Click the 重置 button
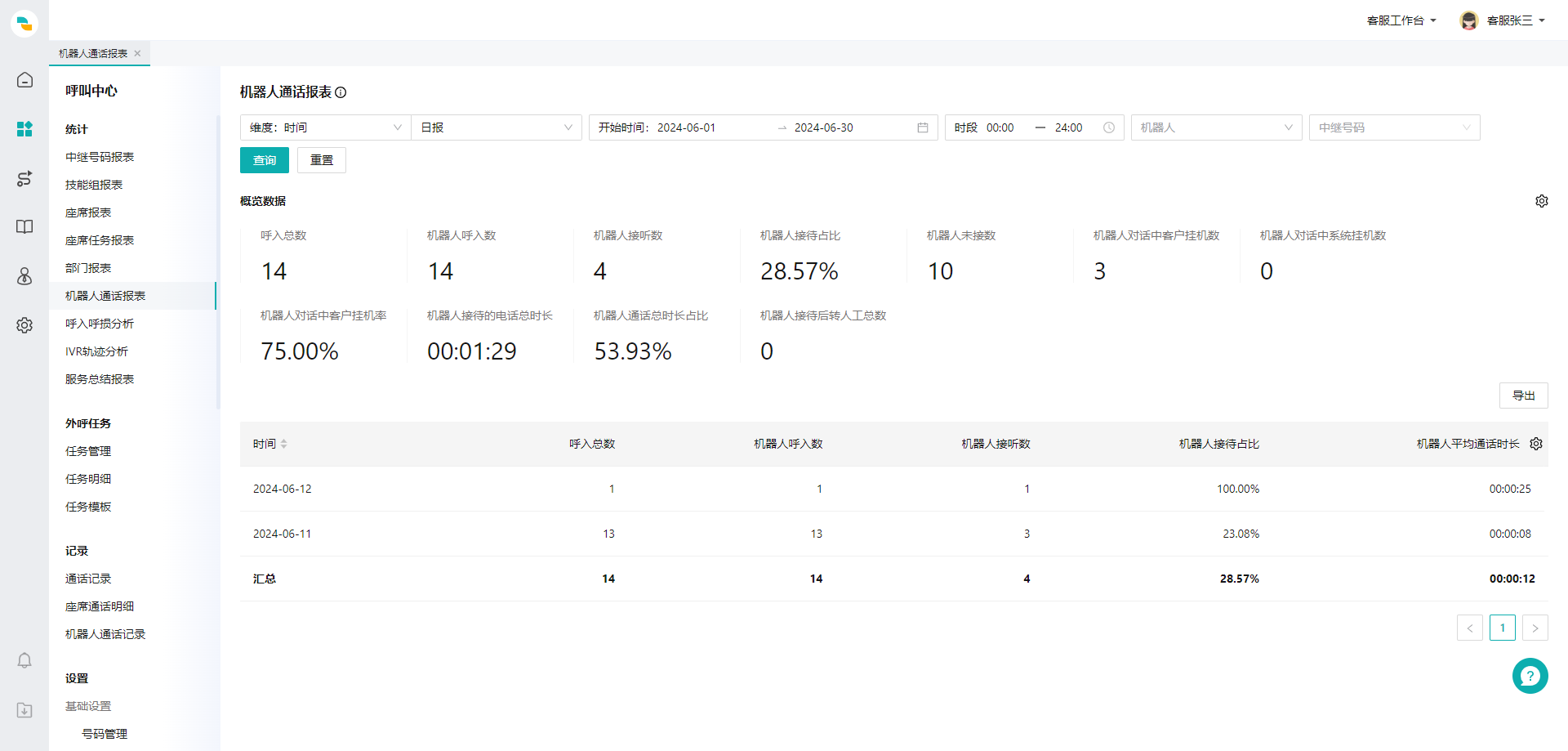This screenshot has height=751, width=1568. pos(322,160)
